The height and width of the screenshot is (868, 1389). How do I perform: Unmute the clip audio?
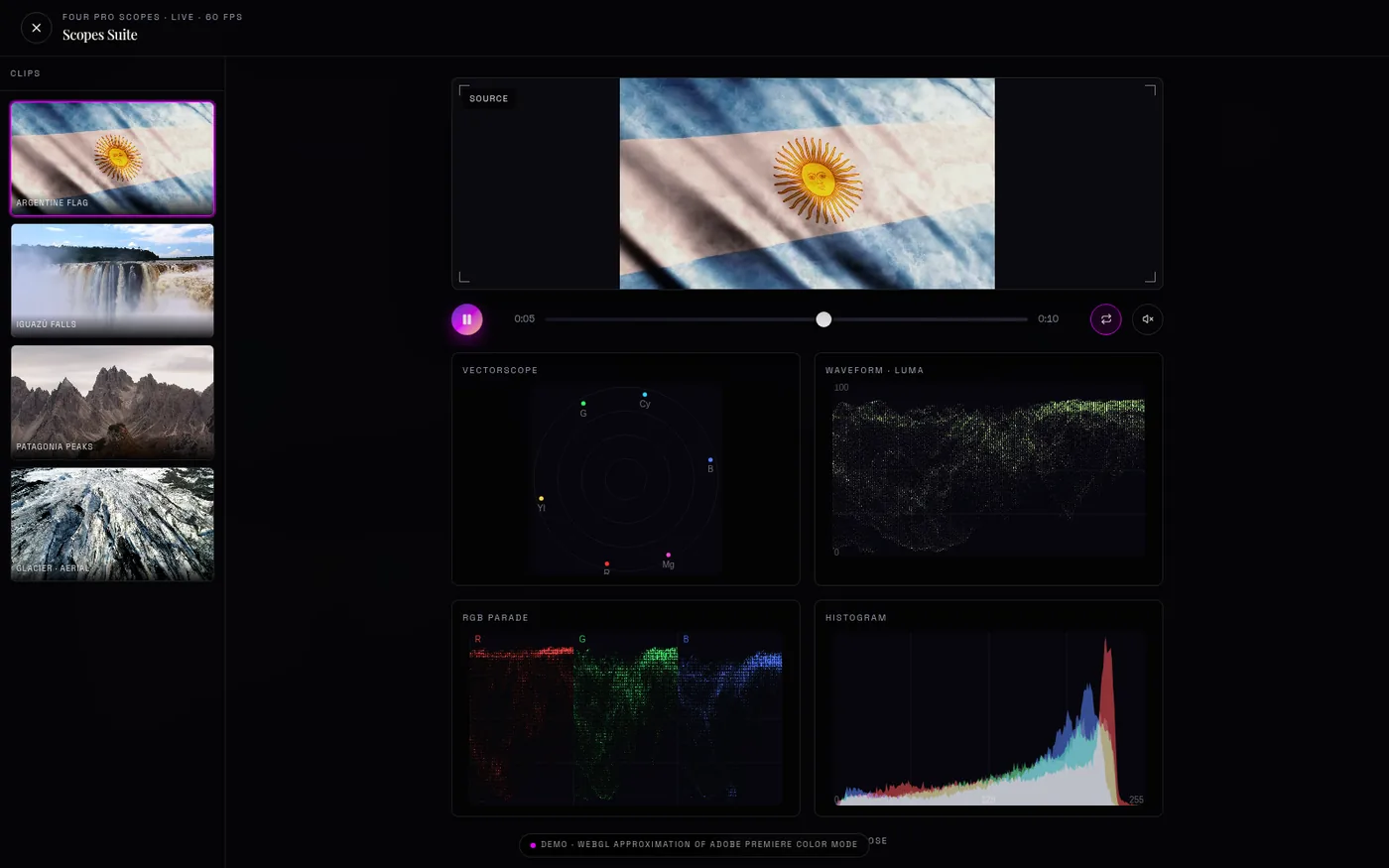[1147, 319]
